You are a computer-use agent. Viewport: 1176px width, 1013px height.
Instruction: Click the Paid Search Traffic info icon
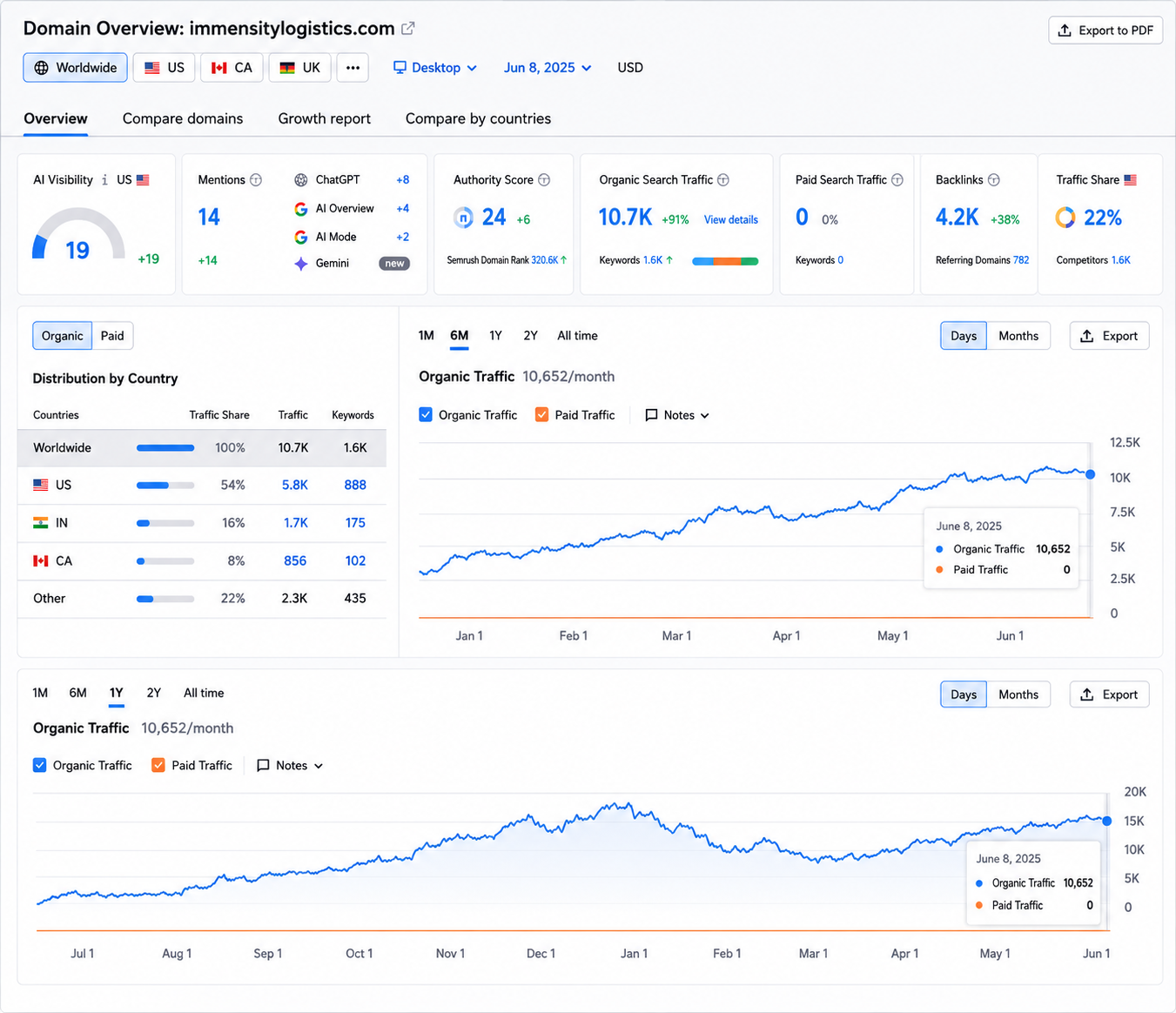[897, 180]
